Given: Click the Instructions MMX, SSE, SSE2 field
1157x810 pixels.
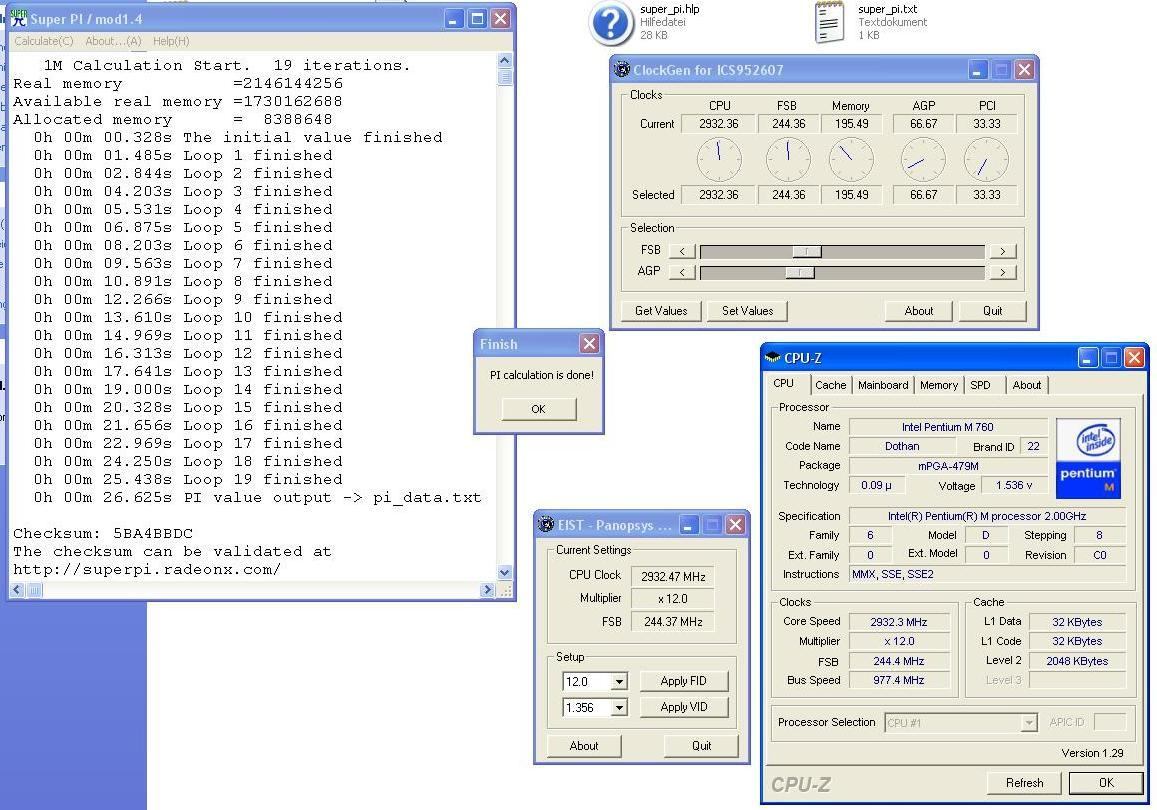Looking at the screenshot, I should tap(988, 575).
